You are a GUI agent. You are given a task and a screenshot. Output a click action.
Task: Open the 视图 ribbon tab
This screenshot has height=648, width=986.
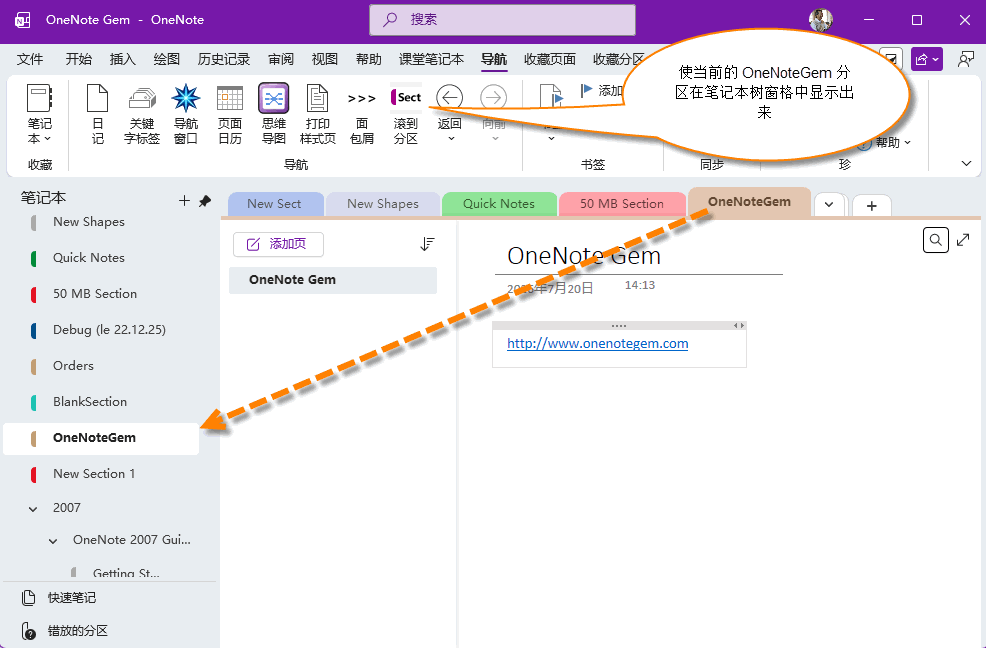[x=324, y=59]
